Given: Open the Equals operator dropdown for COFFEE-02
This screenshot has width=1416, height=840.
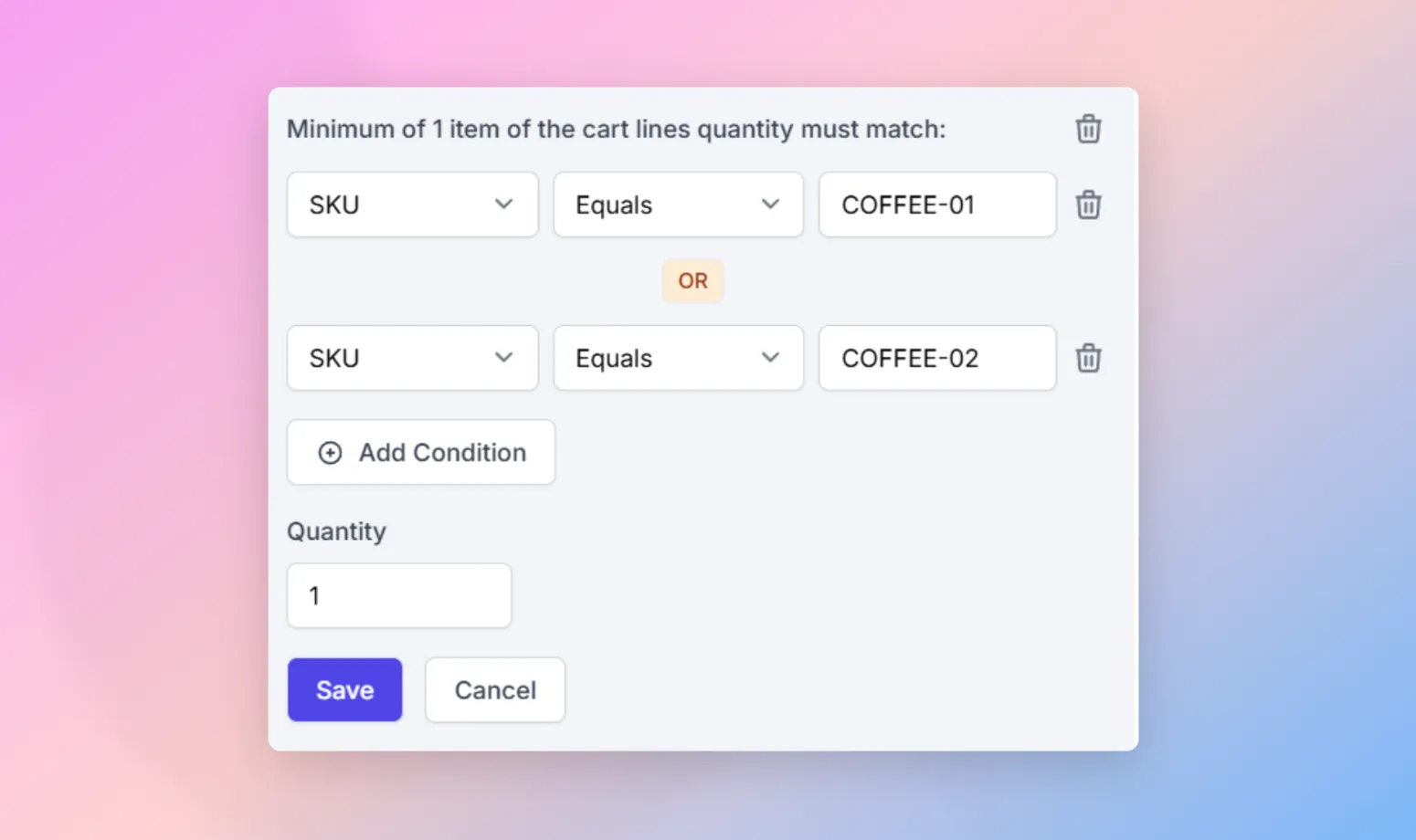Looking at the screenshot, I should pos(679,358).
